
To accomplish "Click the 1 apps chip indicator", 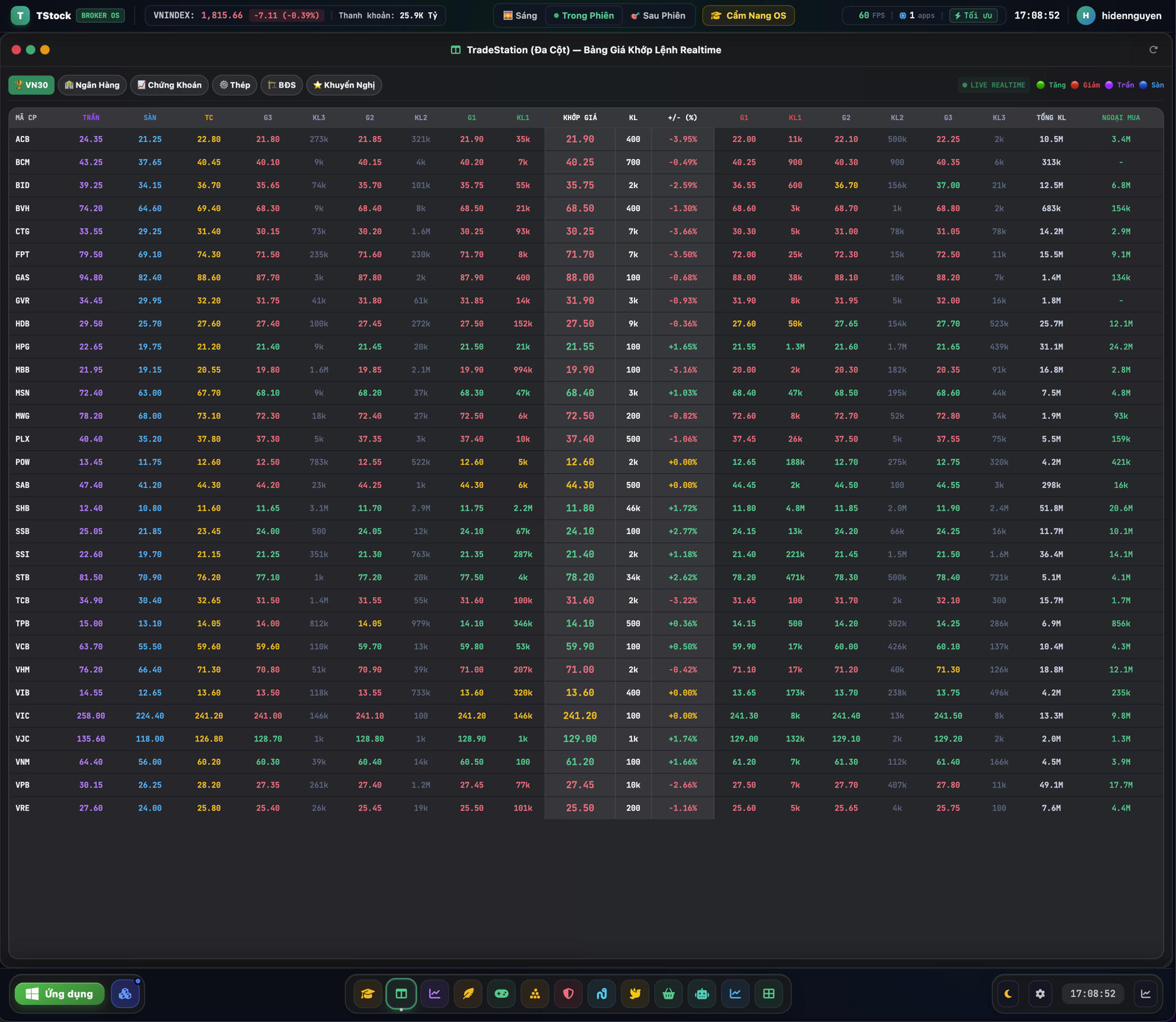I will coord(917,15).
